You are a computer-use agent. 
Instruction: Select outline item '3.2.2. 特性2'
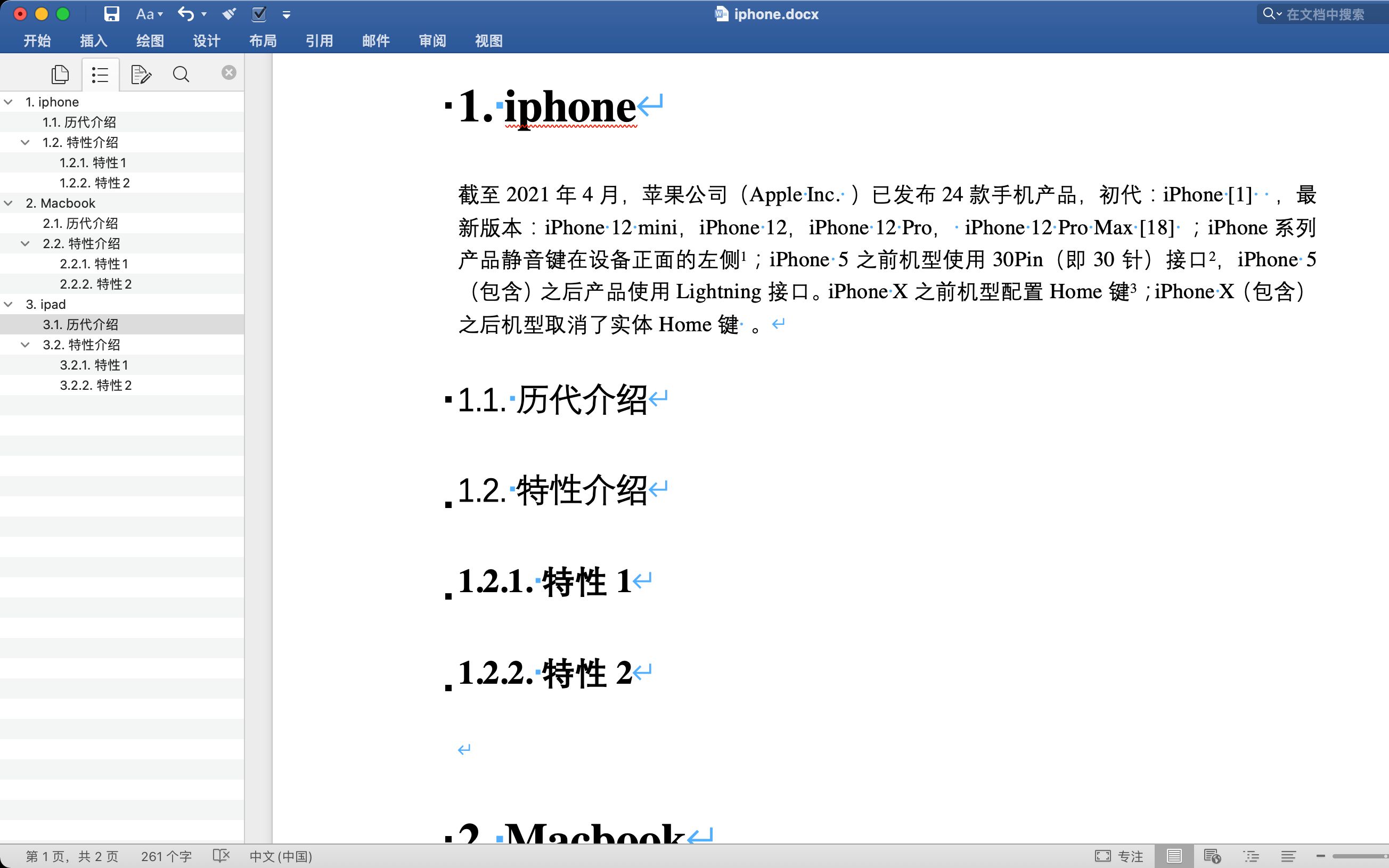(96, 384)
